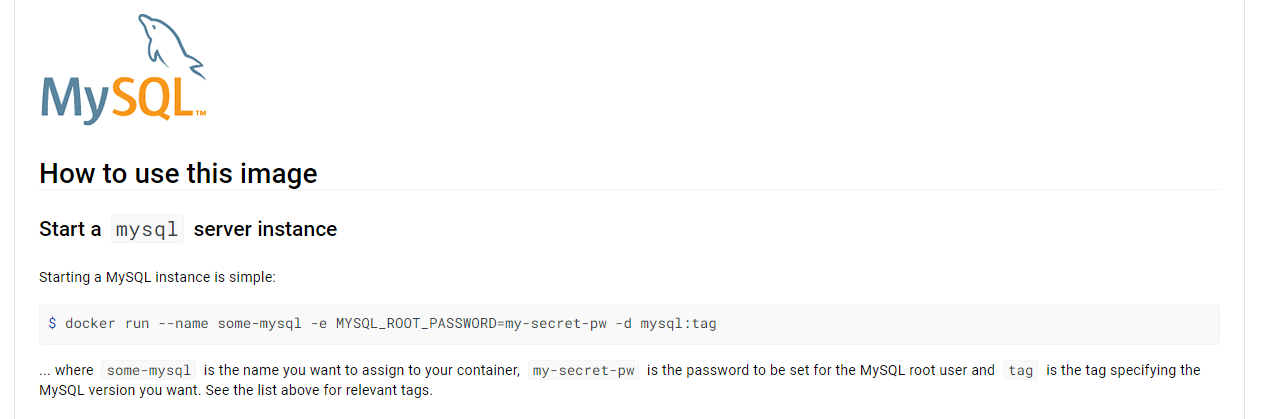Click the inline 'some-mysql' code in the paragraph
This screenshot has width=1266, height=419.
point(148,370)
